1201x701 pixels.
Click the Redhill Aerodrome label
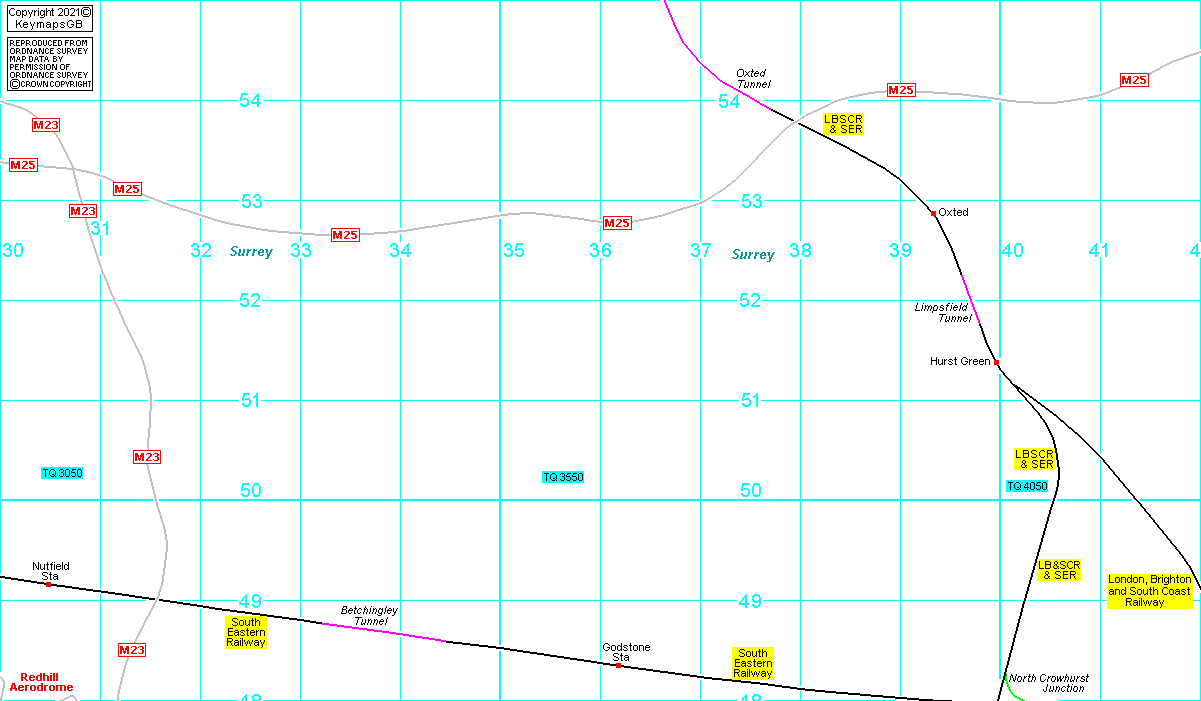pyautogui.click(x=41, y=683)
